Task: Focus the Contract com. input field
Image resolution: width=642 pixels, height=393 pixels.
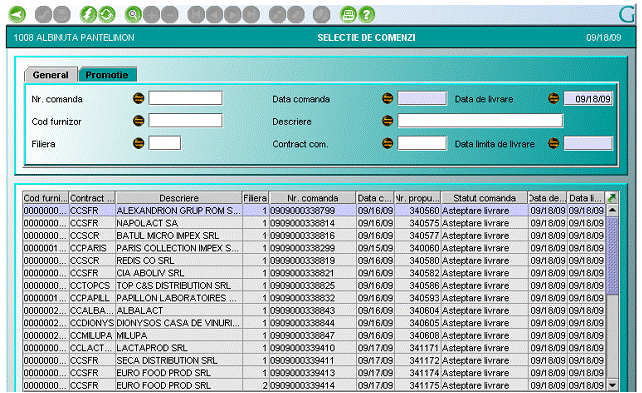Action: (x=422, y=143)
